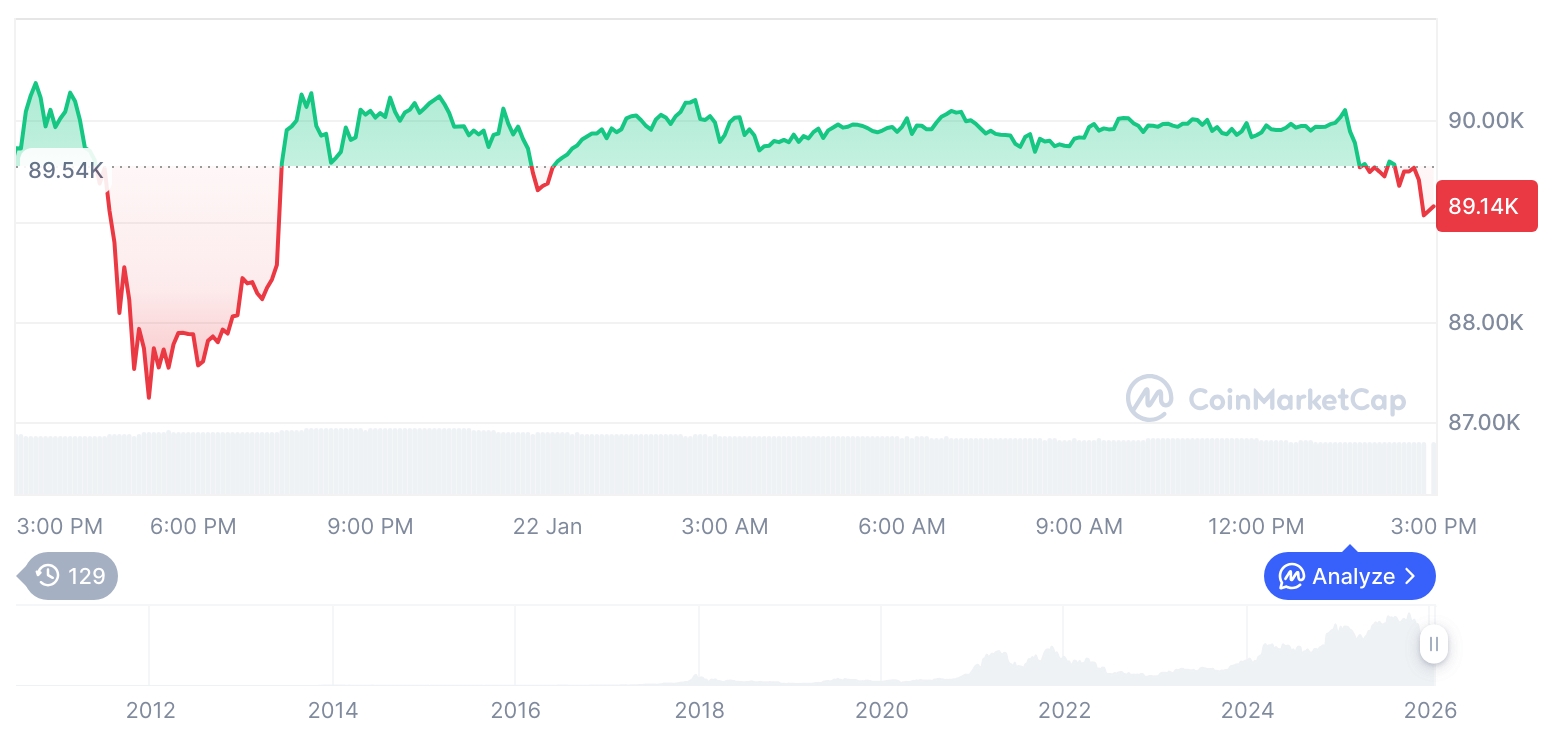Click the clock history icon beside 129
The image size is (1566, 732).
tap(47, 576)
